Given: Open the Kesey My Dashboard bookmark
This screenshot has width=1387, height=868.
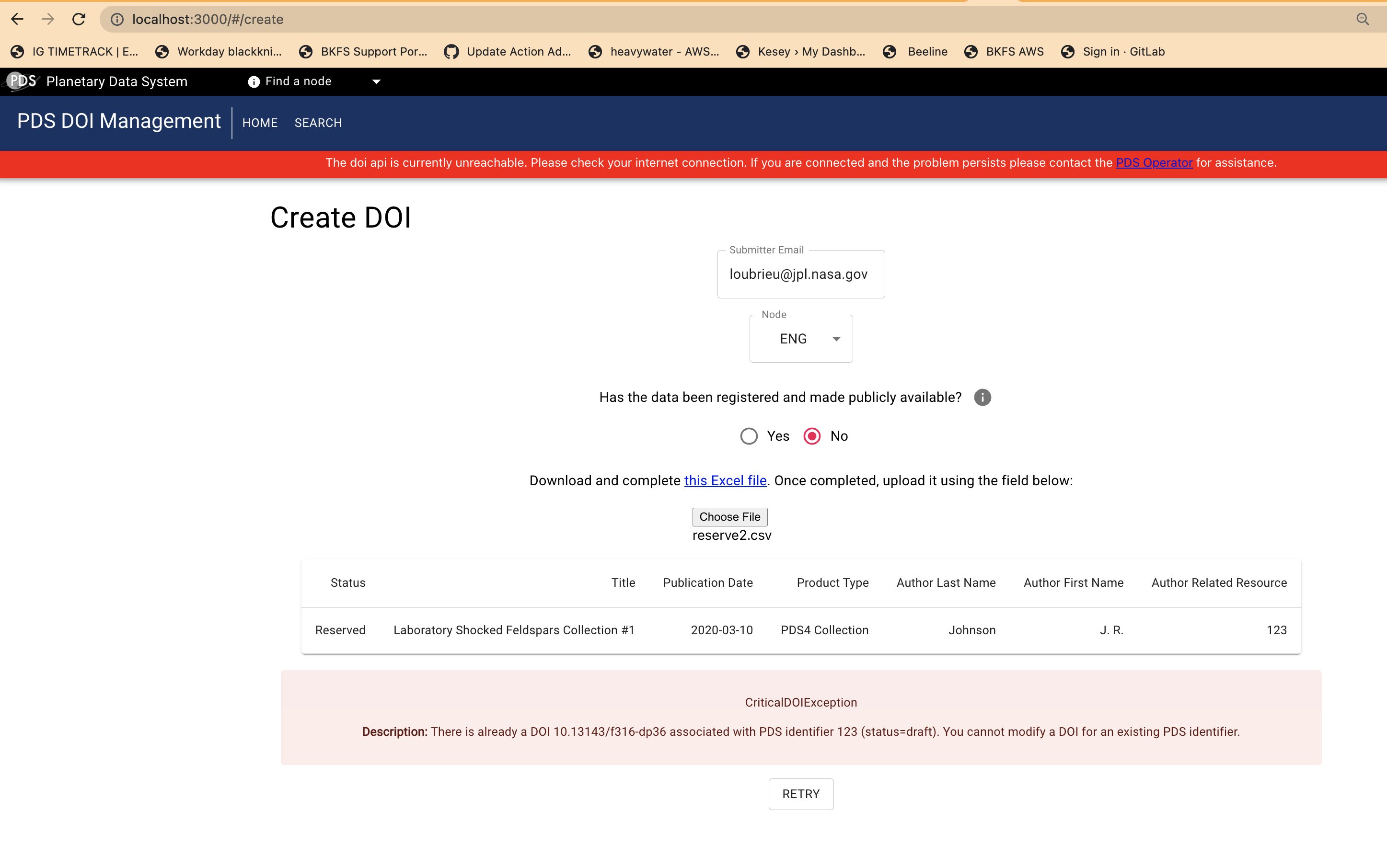Looking at the screenshot, I should pyautogui.click(x=800, y=52).
